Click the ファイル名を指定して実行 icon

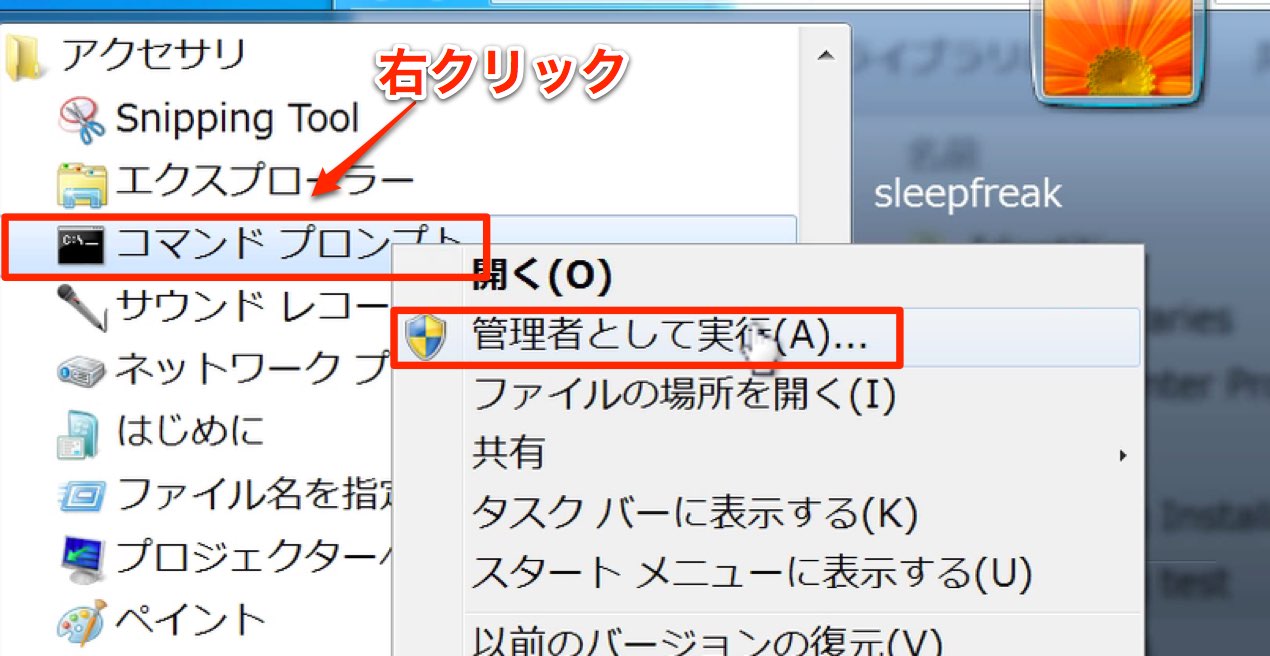tap(82, 494)
